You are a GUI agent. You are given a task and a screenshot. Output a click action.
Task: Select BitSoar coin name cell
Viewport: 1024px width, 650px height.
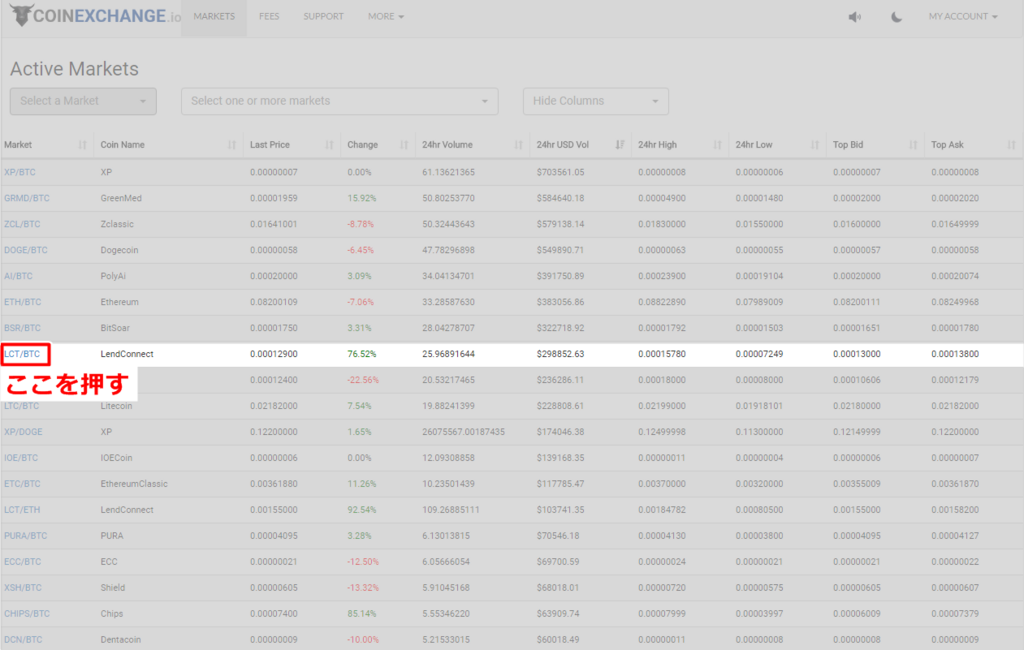pyautogui.click(x=115, y=328)
